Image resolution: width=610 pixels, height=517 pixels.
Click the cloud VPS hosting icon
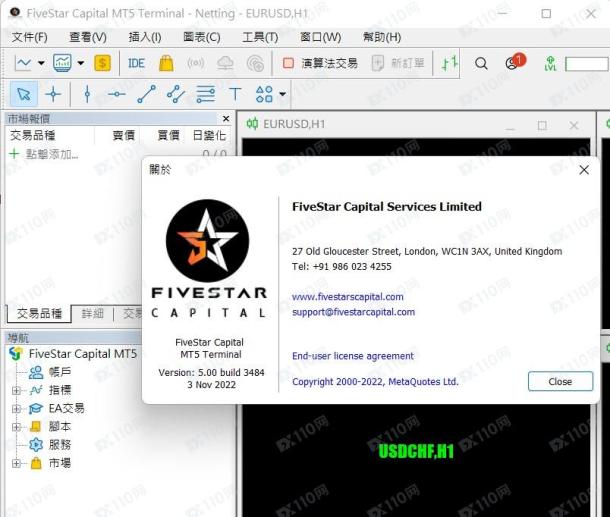coord(226,63)
